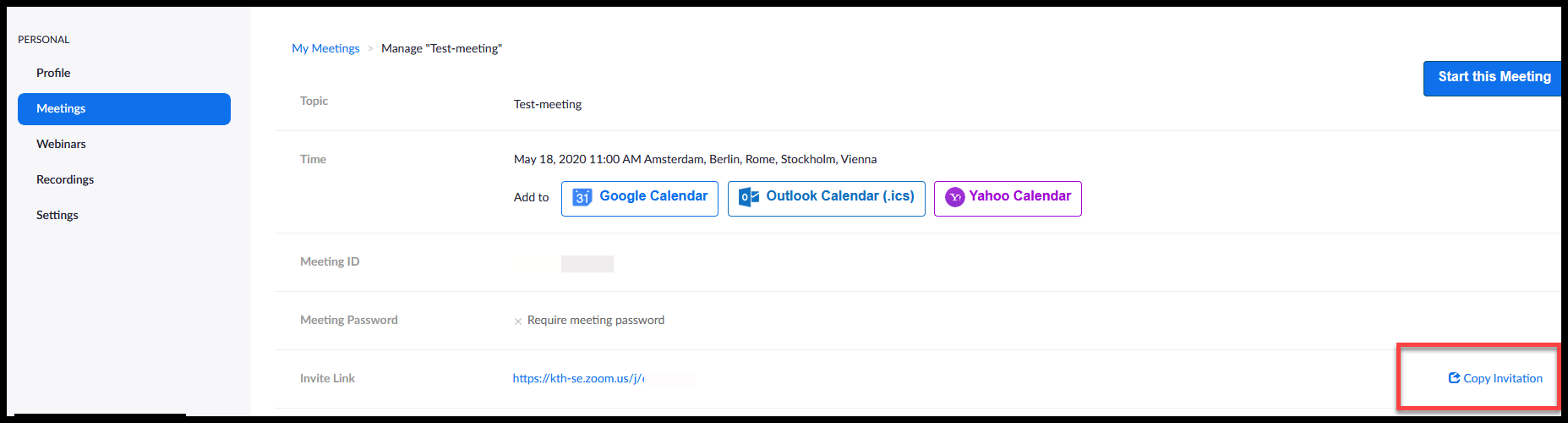Click the Test-meeting topic value
This screenshot has height=423, width=1568.
[x=548, y=104]
